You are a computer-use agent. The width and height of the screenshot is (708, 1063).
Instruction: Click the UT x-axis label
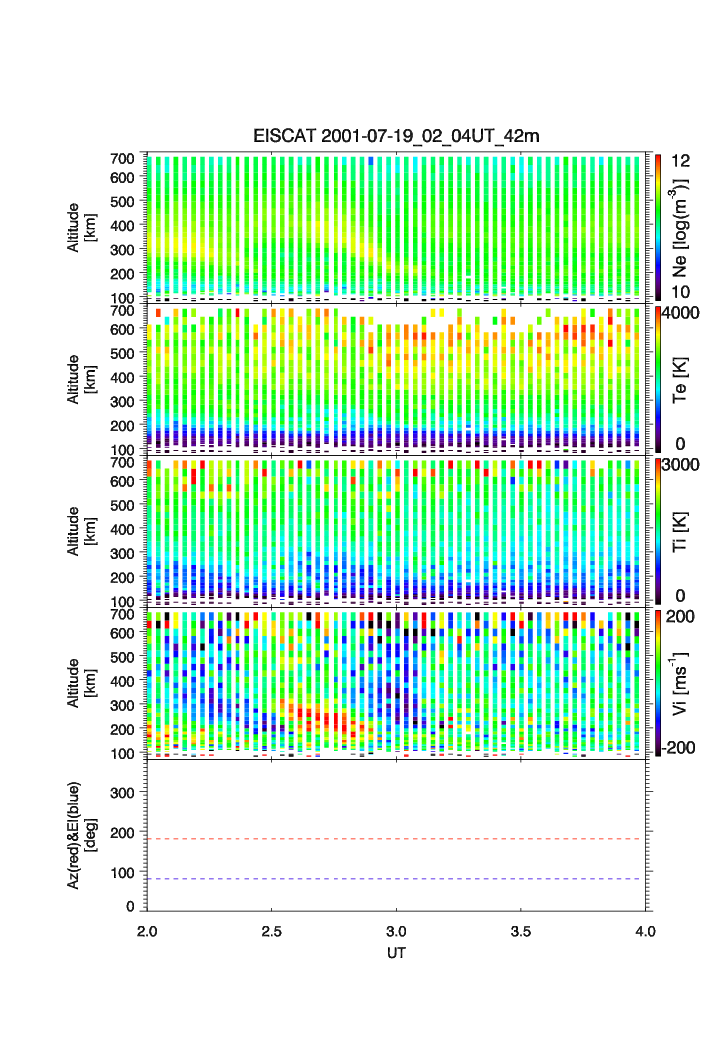397,953
